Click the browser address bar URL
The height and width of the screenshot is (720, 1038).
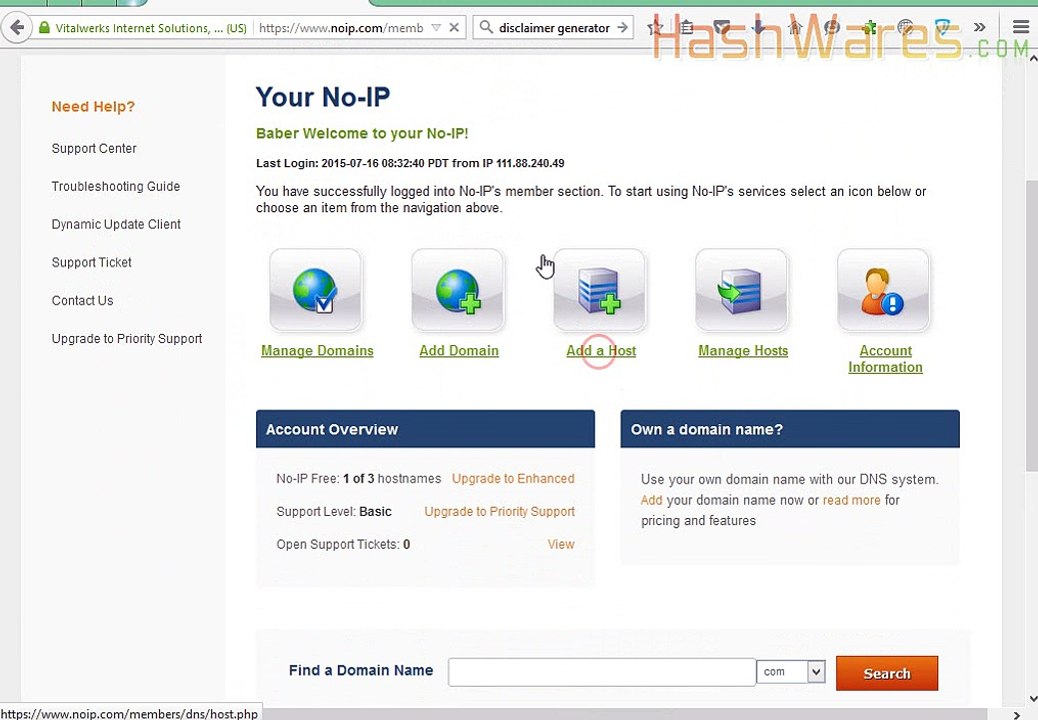tap(341, 28)
